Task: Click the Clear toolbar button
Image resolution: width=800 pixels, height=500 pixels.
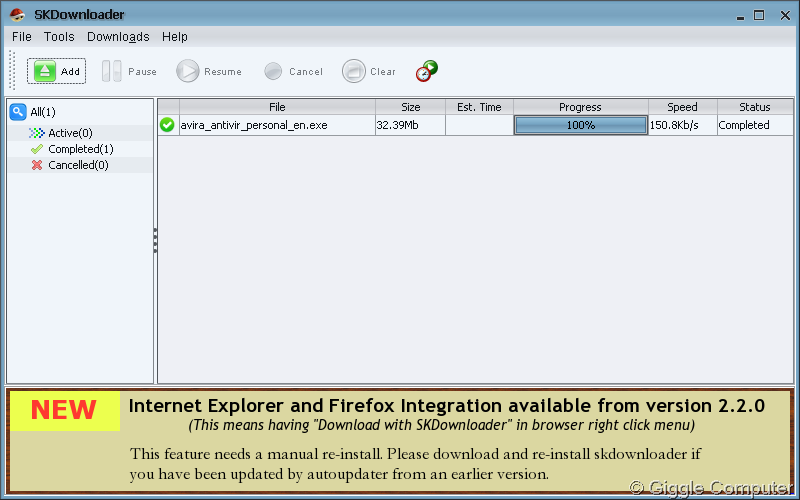Action: coord(369,71)
